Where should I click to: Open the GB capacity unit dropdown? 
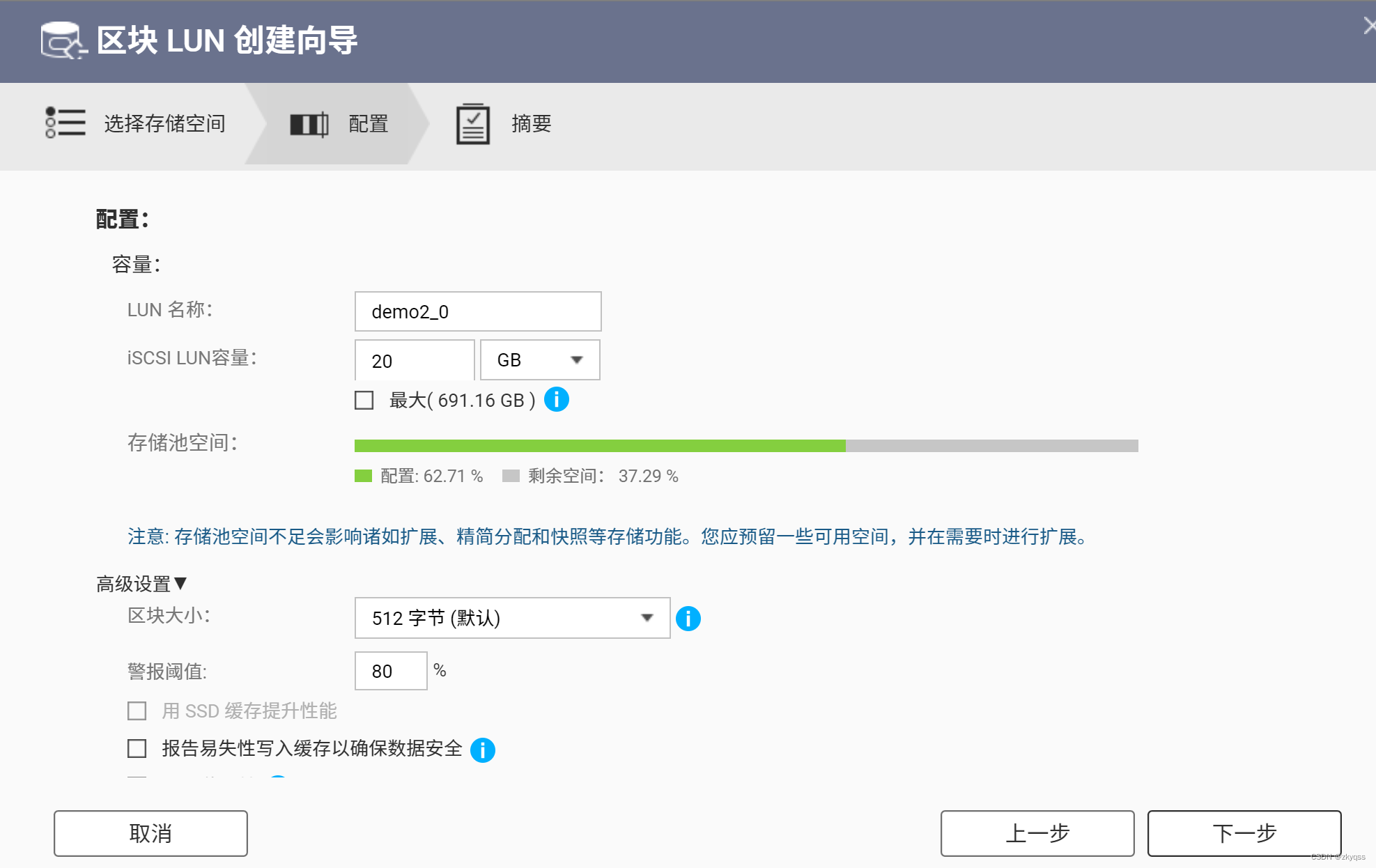[540, 360]
